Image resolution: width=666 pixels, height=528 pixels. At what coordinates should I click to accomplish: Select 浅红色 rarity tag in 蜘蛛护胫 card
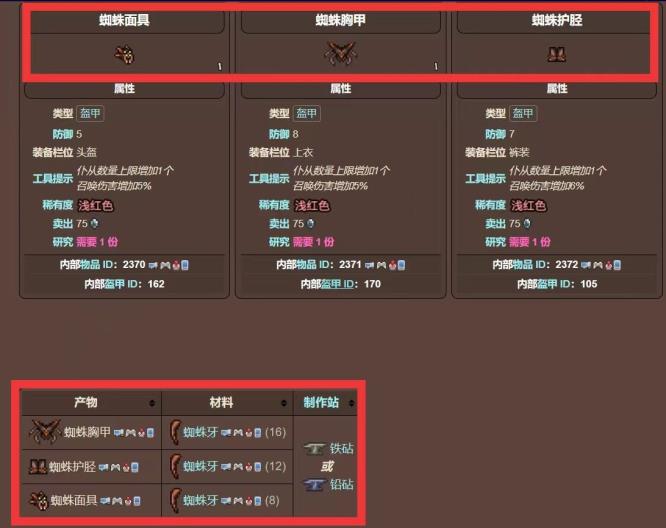[528, 206]
